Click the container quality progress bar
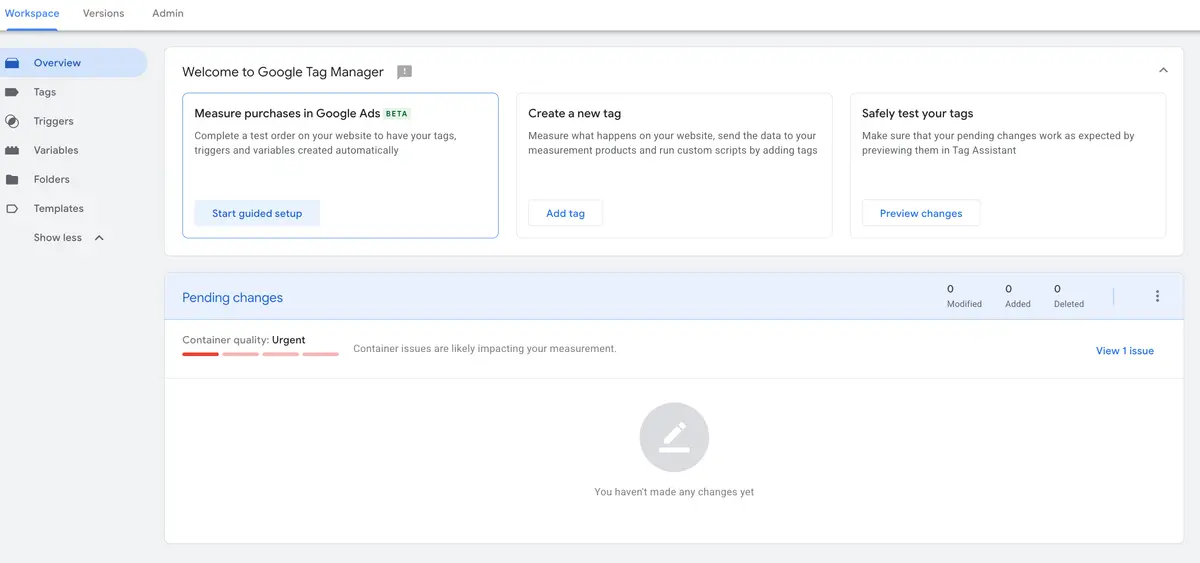 click(x=260, y=354)
